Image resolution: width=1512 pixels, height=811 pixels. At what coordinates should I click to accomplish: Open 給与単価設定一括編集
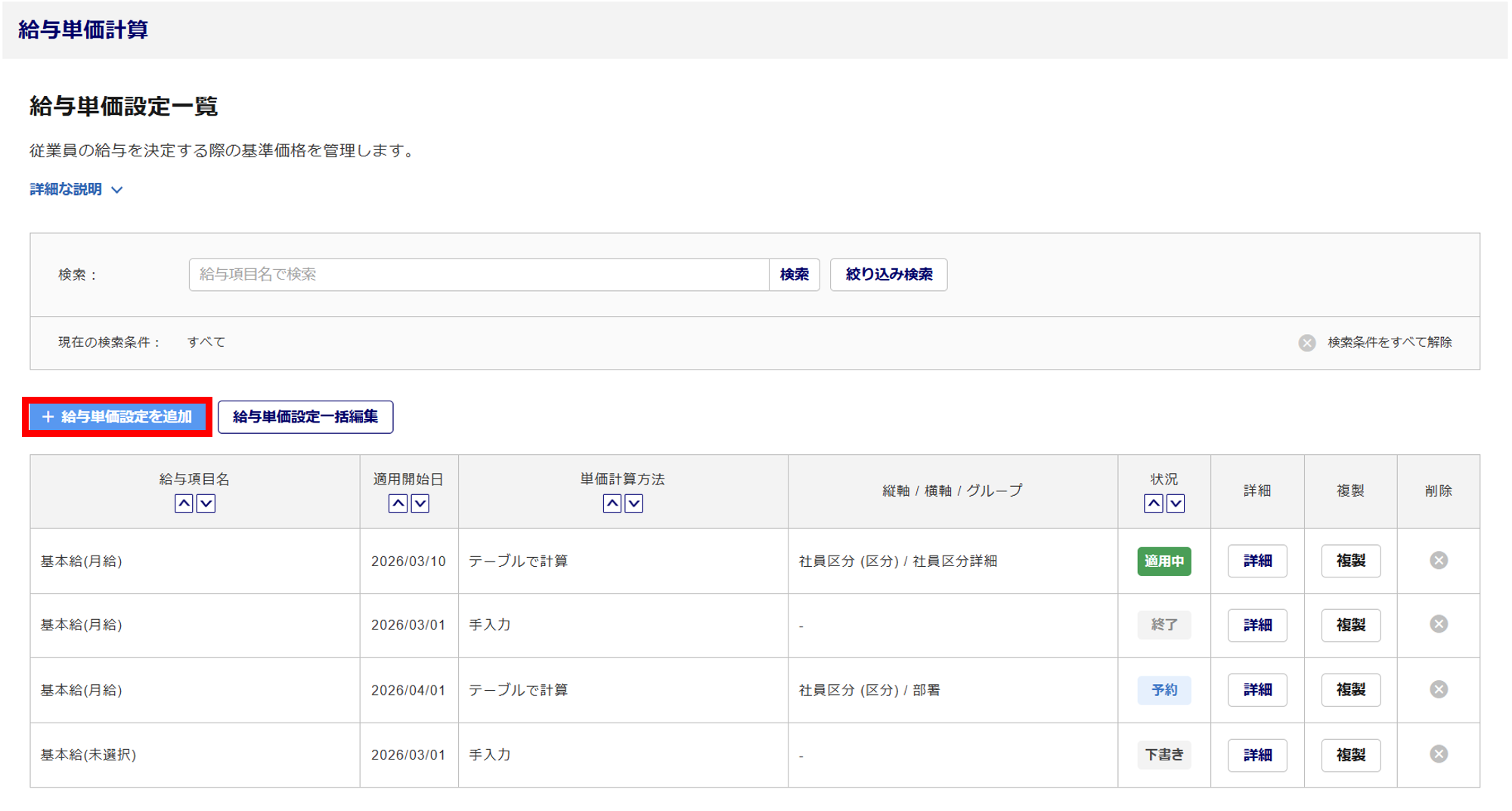point(305,416)
